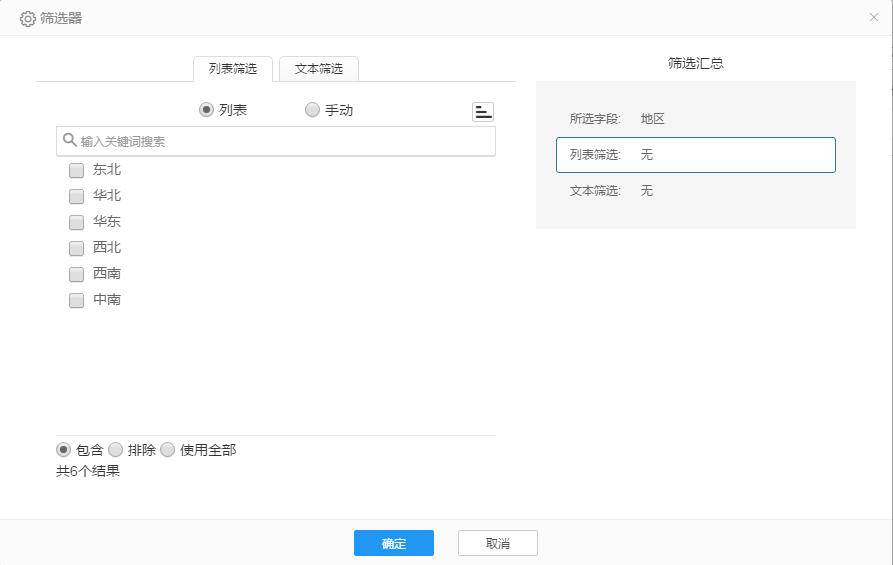This screenshot has height=565, width=893.
Task: Open the 列表筛选 tab
Action: (x=233, y=69)
